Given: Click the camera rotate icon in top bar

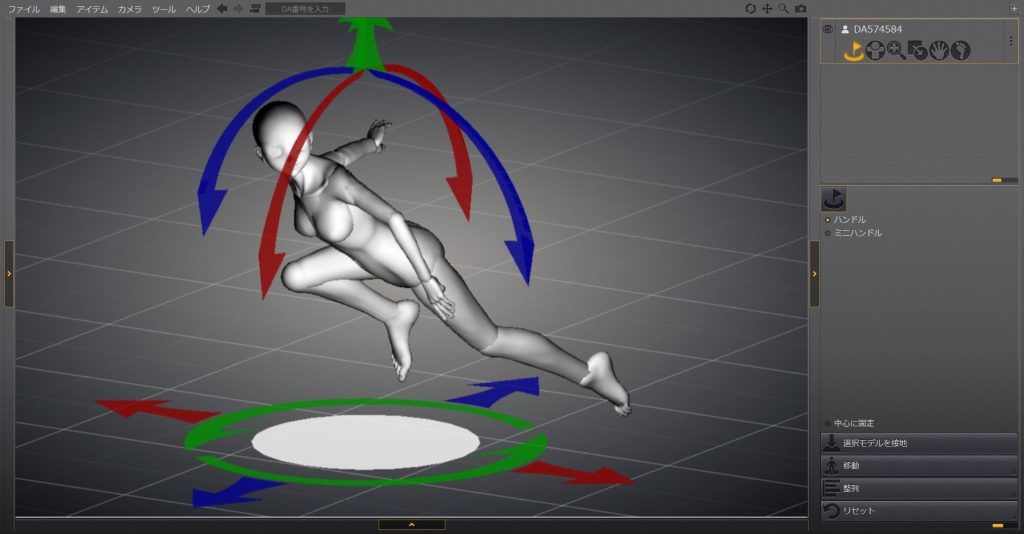Looking at the screenshot, I should (x=751, y=8).
